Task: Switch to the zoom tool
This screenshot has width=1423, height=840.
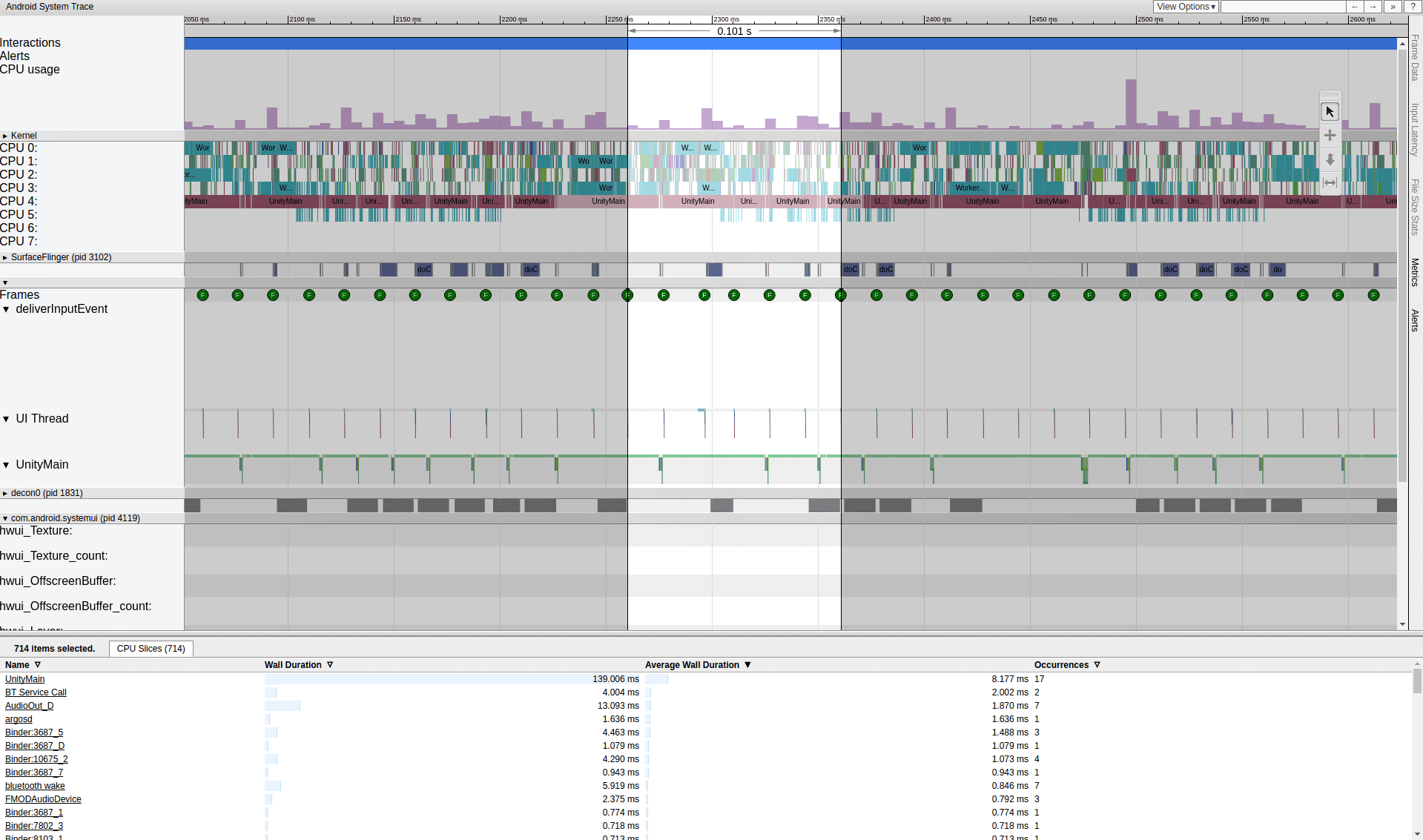Action: point(1330,159)
